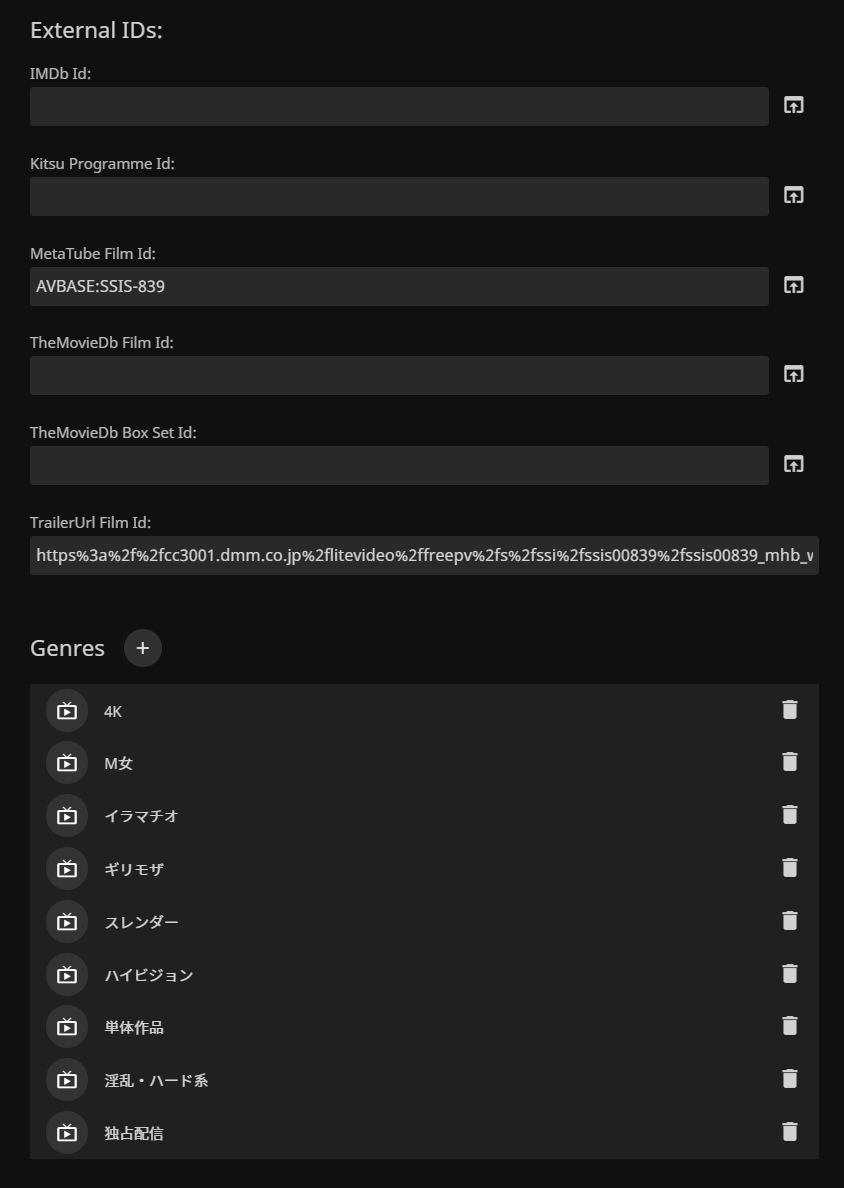Screen dimensions: 844x1188
Task: Focus the Kitsu Programme Id field
Action: tap(399, 196)
